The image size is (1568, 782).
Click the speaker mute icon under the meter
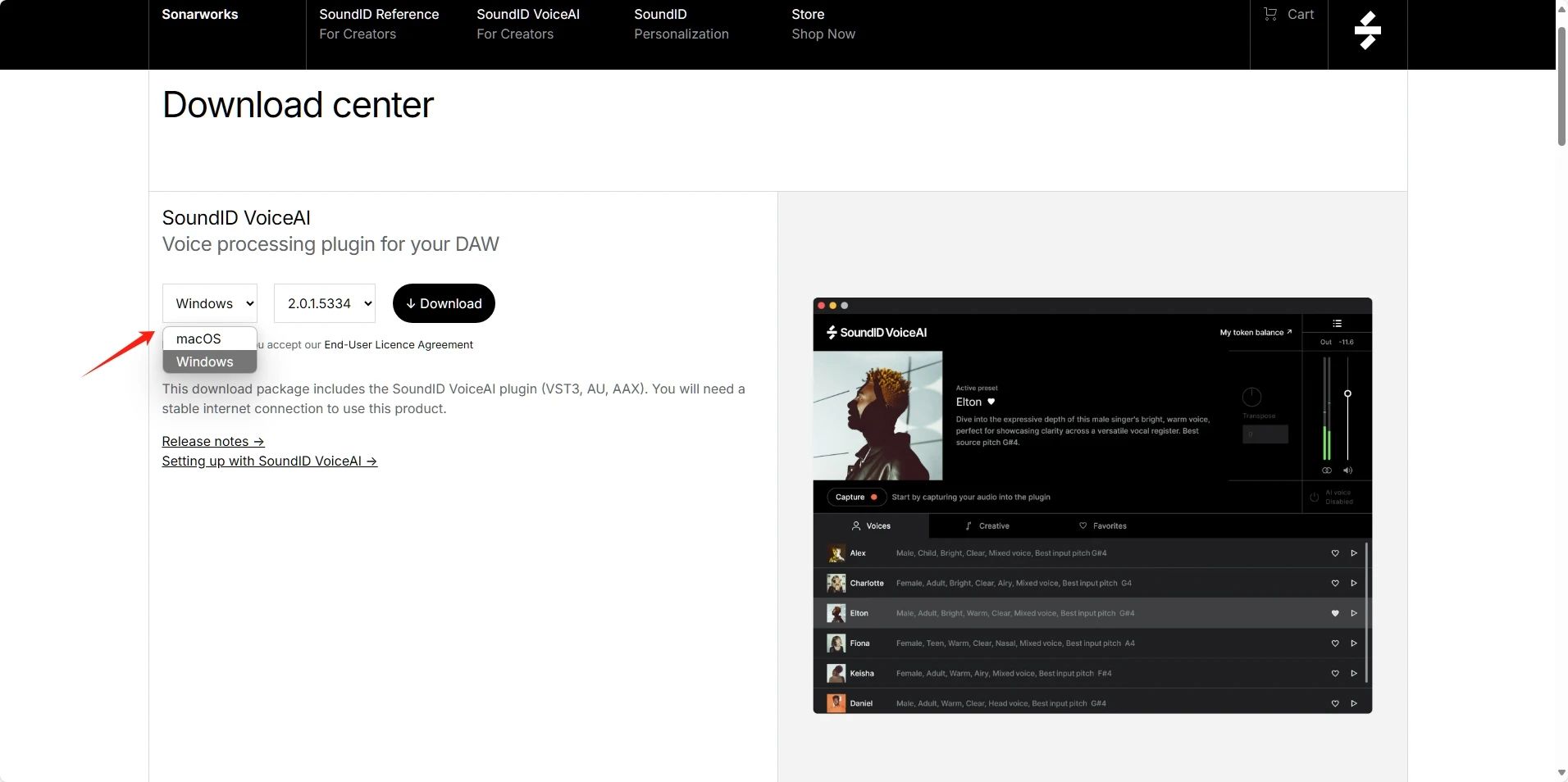1347,471
